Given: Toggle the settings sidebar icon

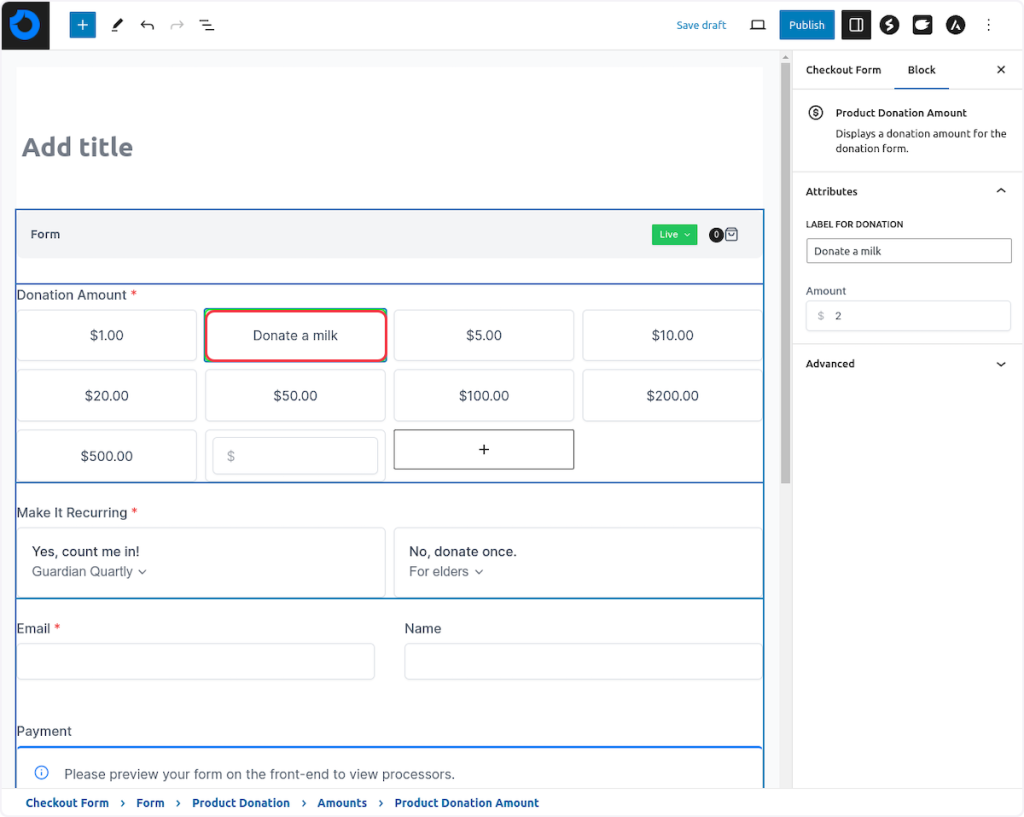Looking at the screenshot, I should point(855,25).
